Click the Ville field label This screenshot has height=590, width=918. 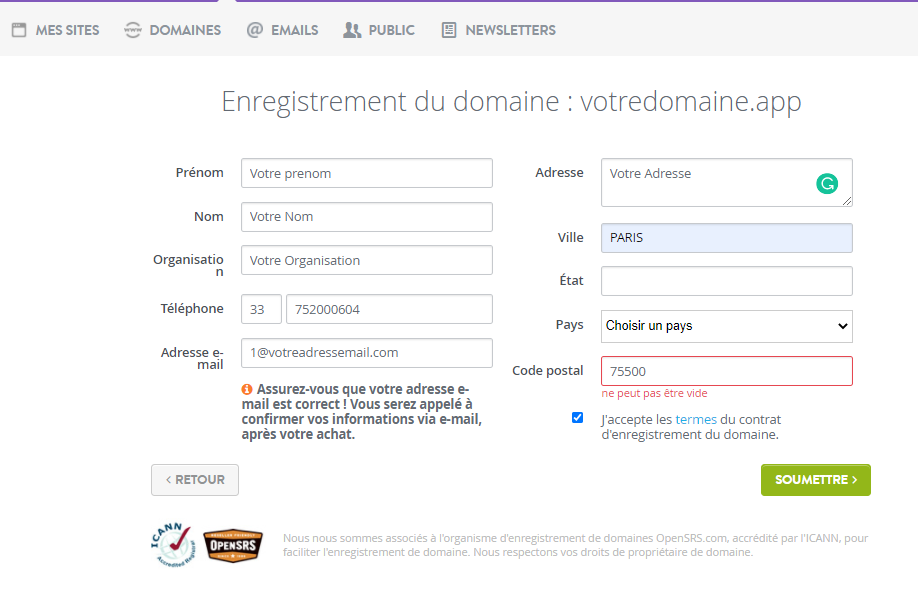[571, 238]
